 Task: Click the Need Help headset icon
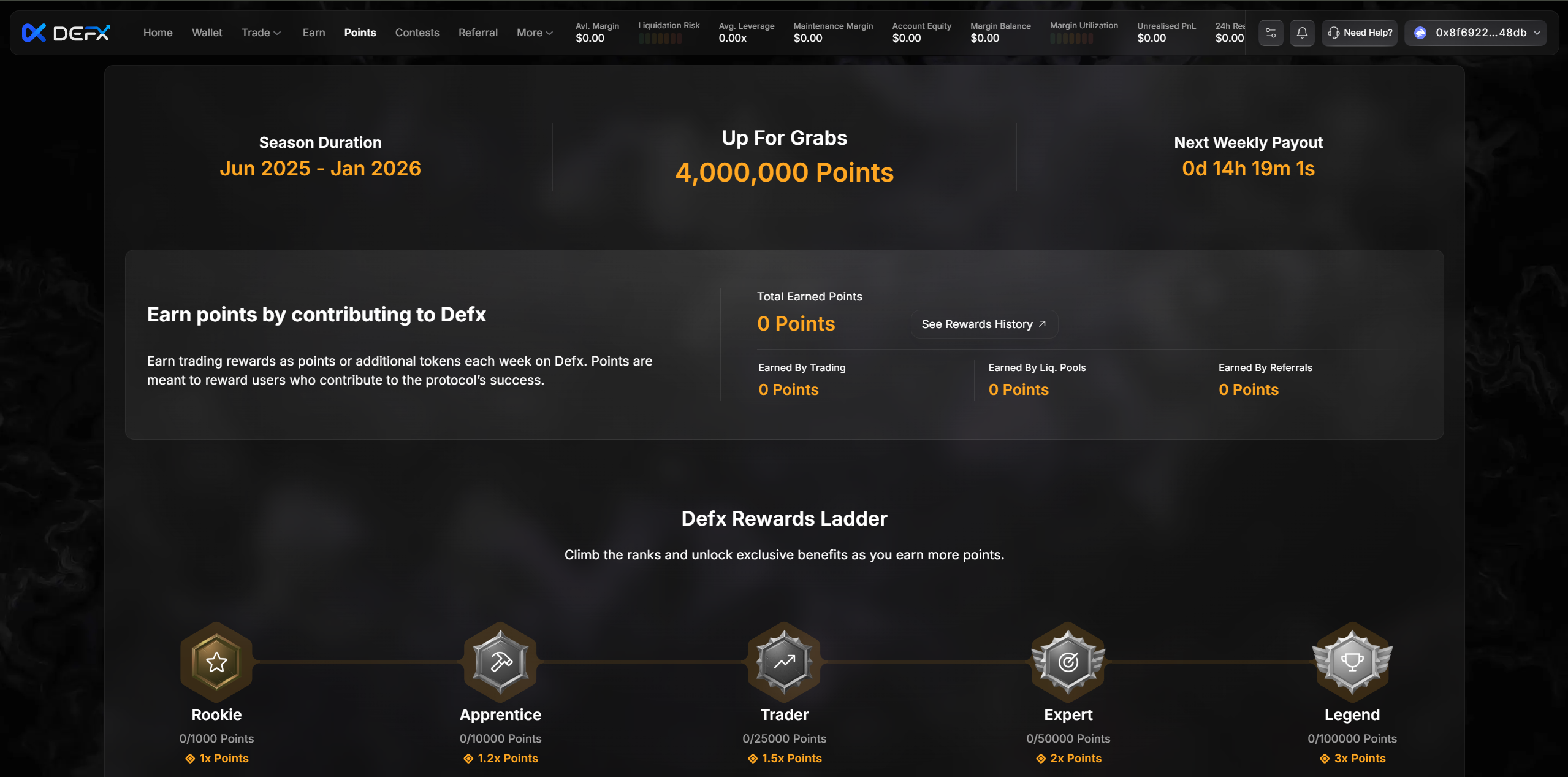1333,33
